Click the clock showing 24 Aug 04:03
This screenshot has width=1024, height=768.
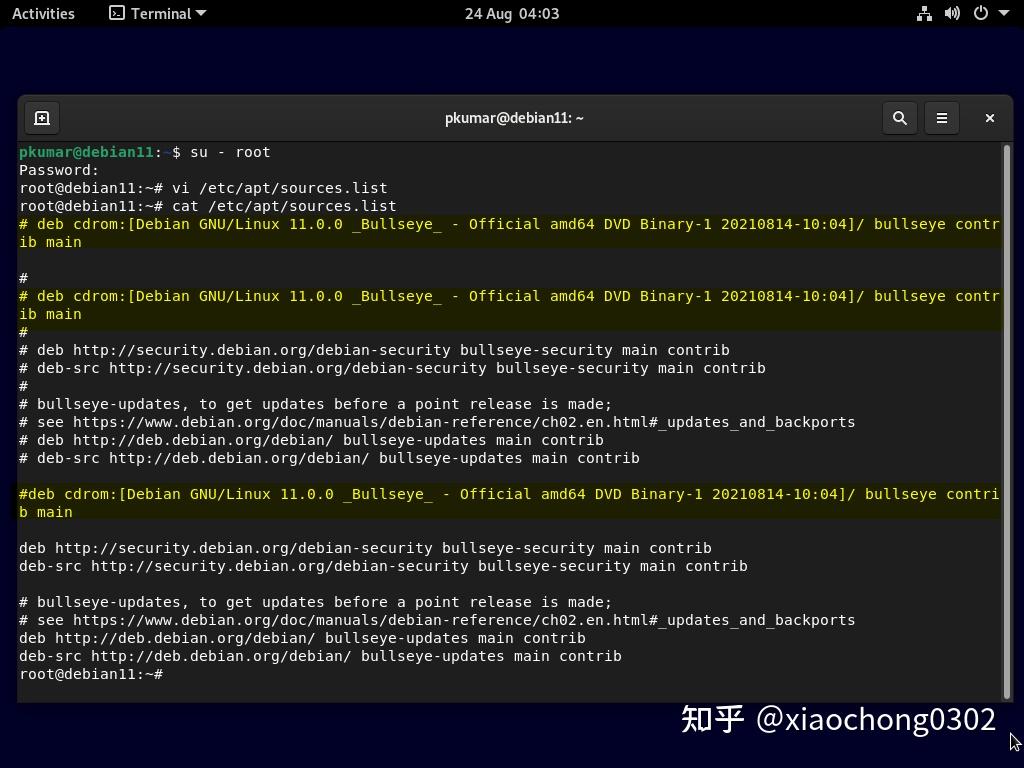pos(512,13)
